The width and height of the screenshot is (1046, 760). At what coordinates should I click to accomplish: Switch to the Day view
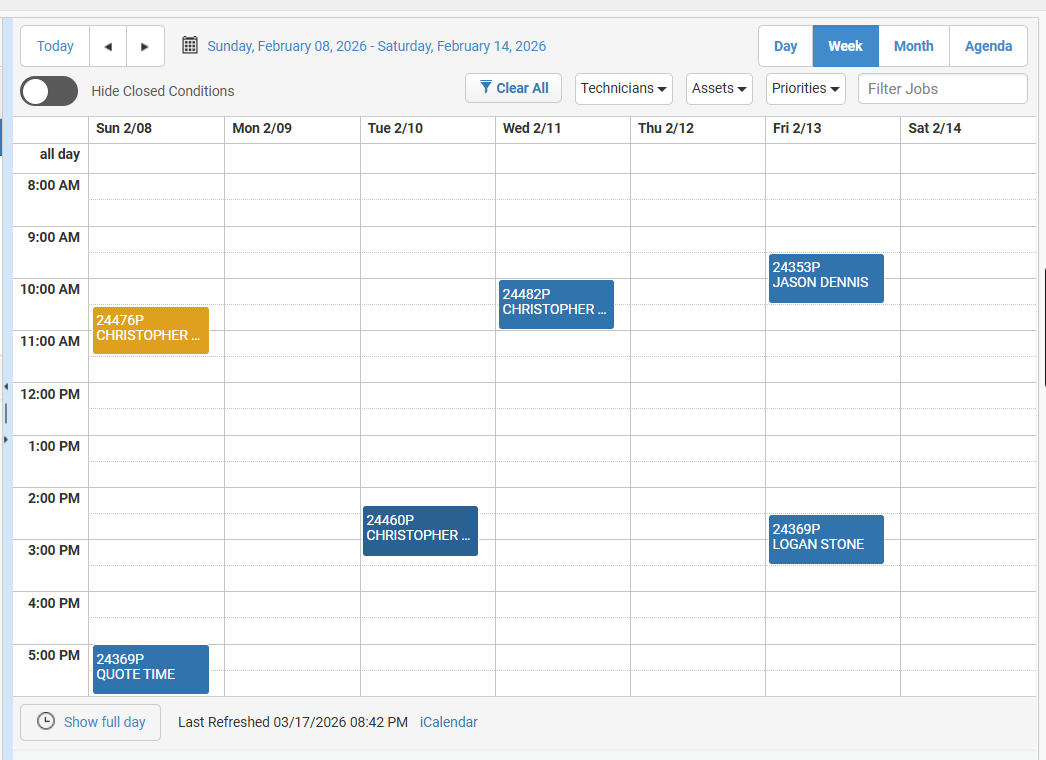(x=785, y=46)
